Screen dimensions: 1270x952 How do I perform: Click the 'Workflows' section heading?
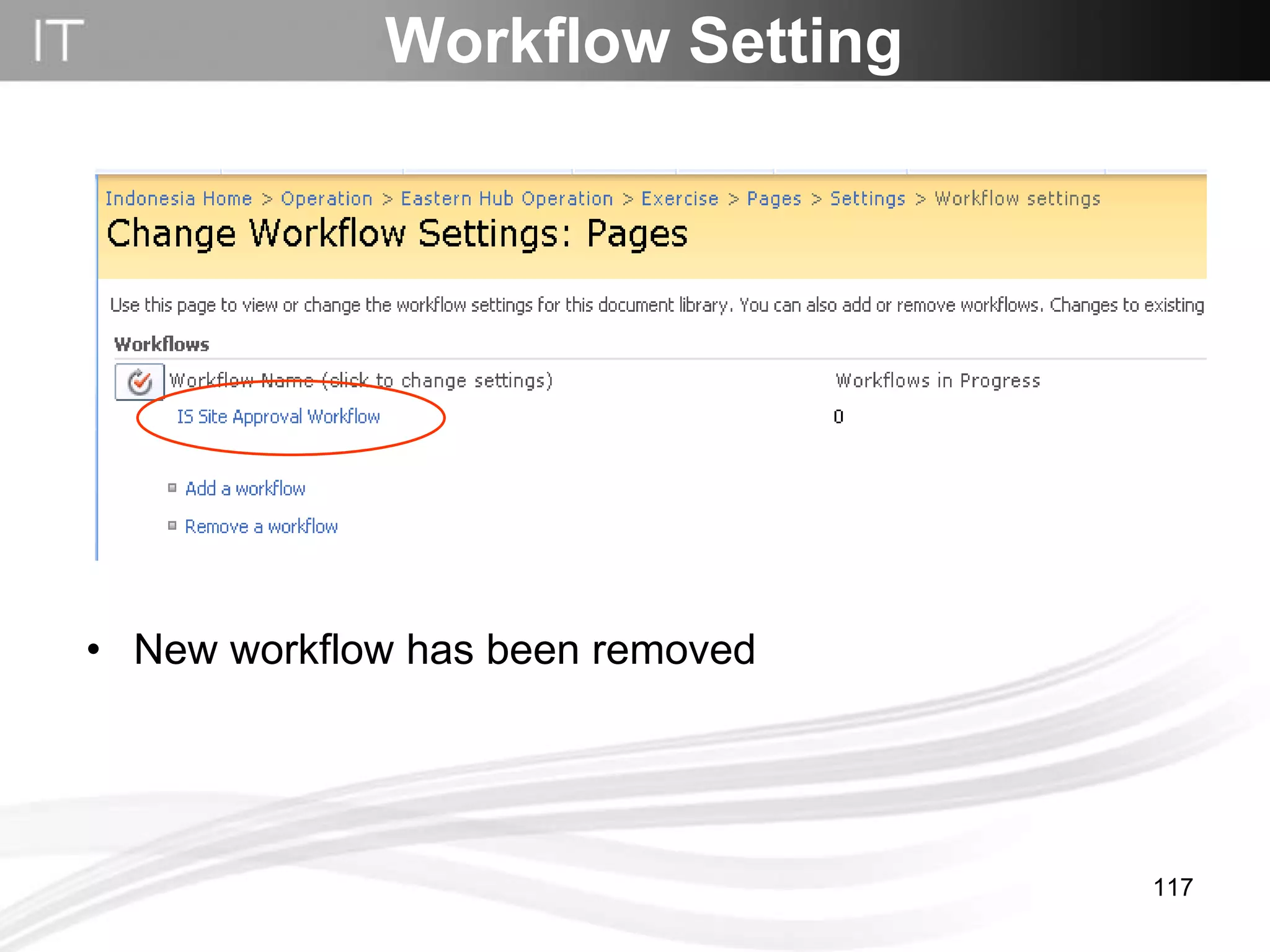pos(162,344)
